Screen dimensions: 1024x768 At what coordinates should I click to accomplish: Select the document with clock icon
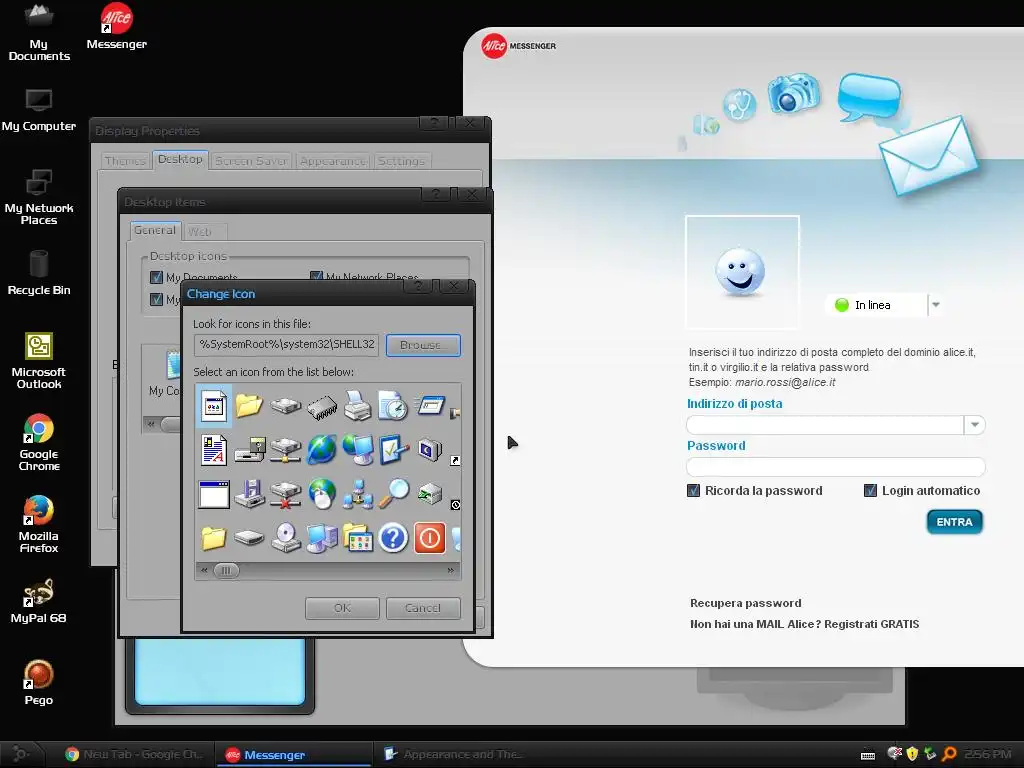tap(393, 406)
